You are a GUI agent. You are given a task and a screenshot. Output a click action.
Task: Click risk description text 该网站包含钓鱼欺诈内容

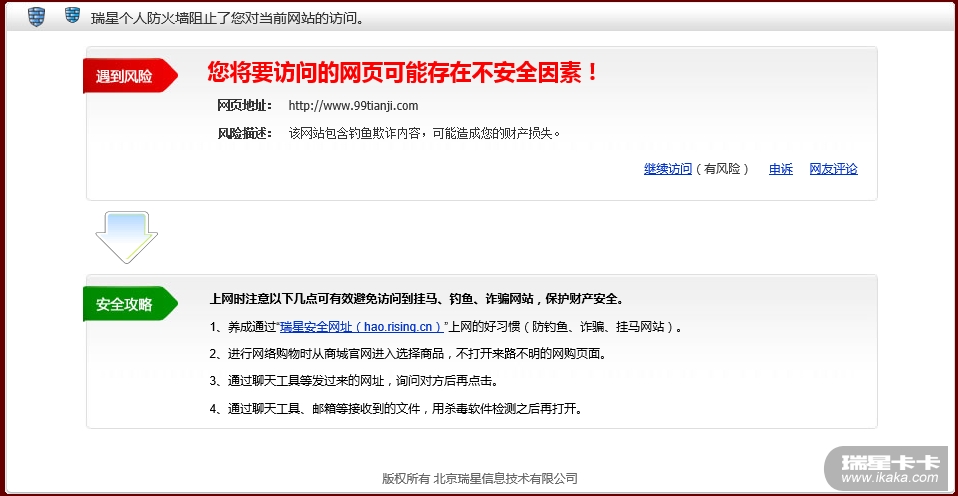point(425,133)
